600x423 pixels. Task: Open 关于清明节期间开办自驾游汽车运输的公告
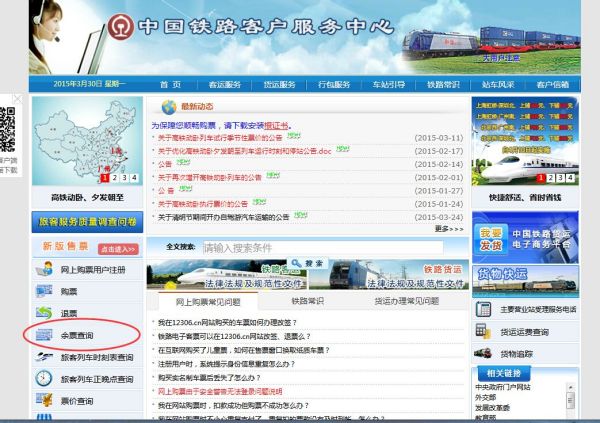(x=223, y=217)
